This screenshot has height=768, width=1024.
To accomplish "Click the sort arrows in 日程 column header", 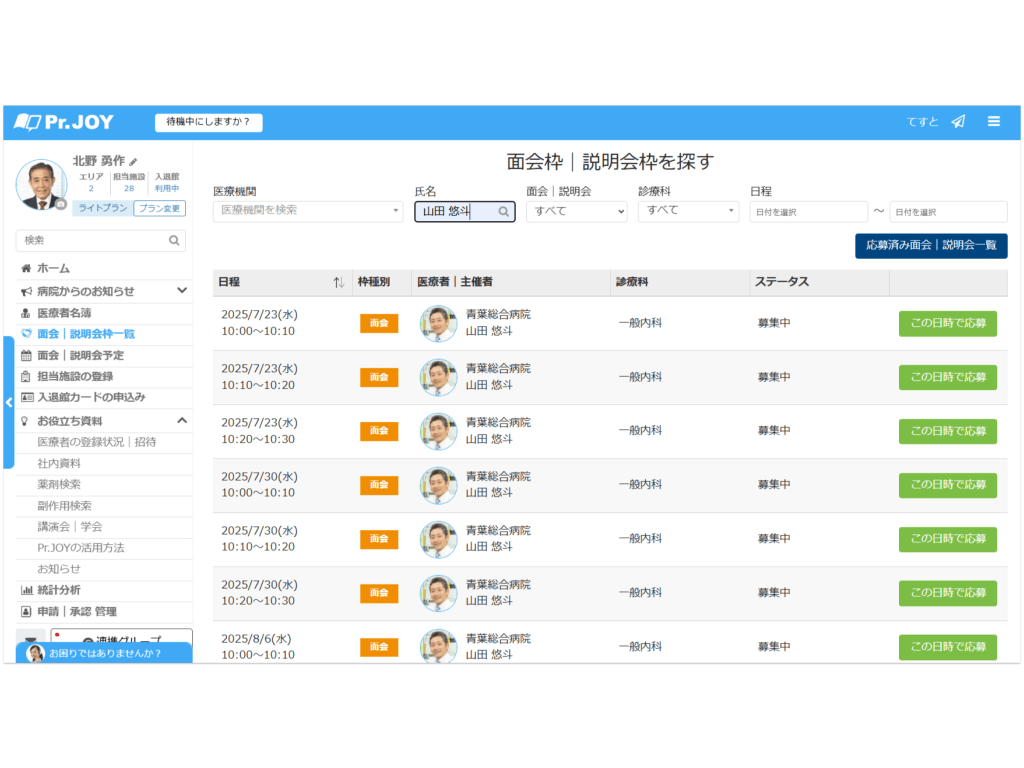I will (339, 283).
